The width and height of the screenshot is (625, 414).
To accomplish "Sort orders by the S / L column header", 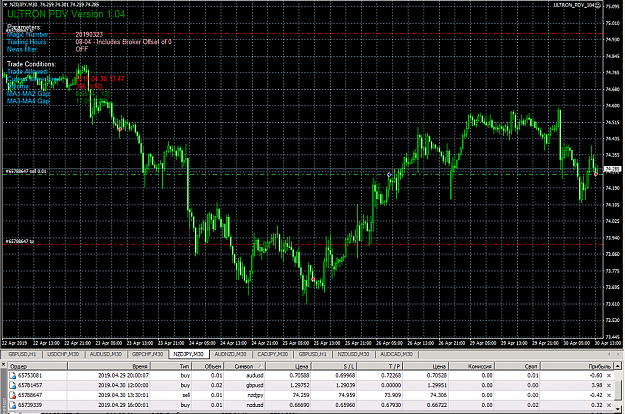I will [x=333, y=366].
